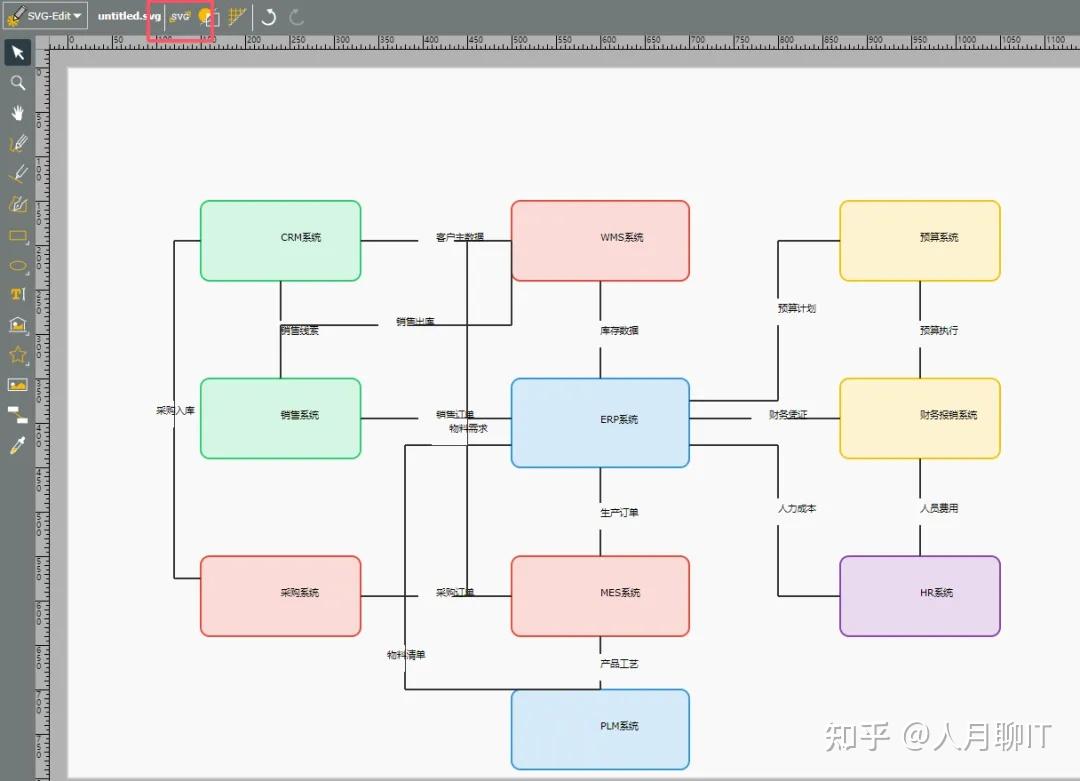The image size is (1080, 781).
Task: Select the Ellipse tool
Action: click(17, 266)
